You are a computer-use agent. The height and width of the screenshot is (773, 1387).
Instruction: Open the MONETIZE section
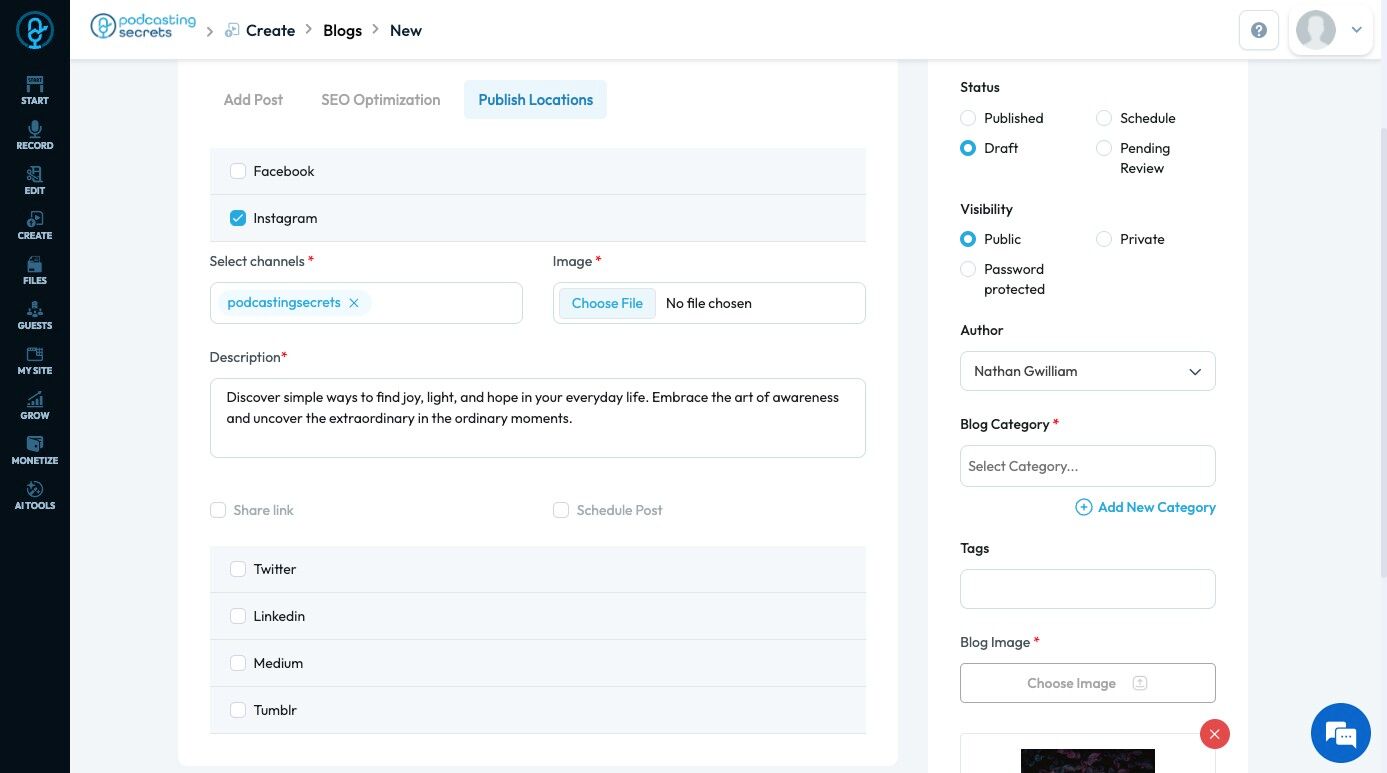35,450
